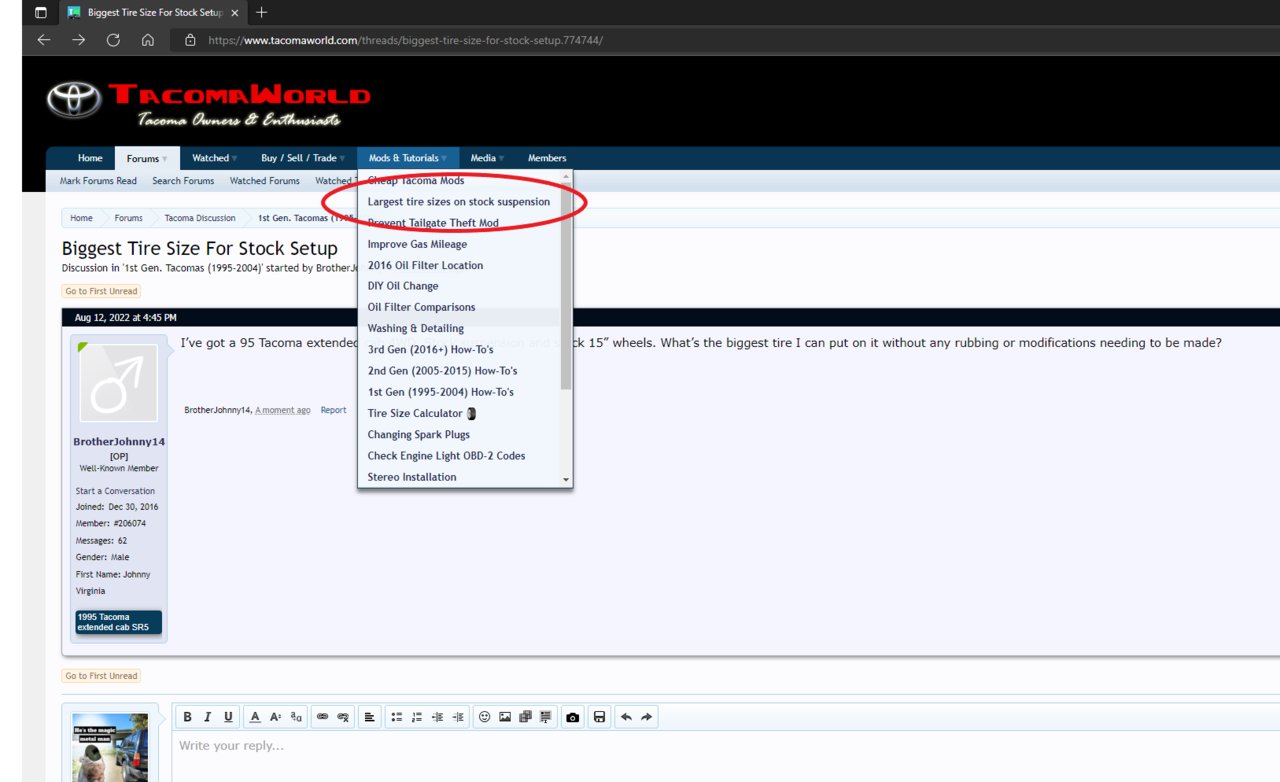Click the browser forward arrow
The height and width of the screenshot is (782, 1280).
[78, 40]
